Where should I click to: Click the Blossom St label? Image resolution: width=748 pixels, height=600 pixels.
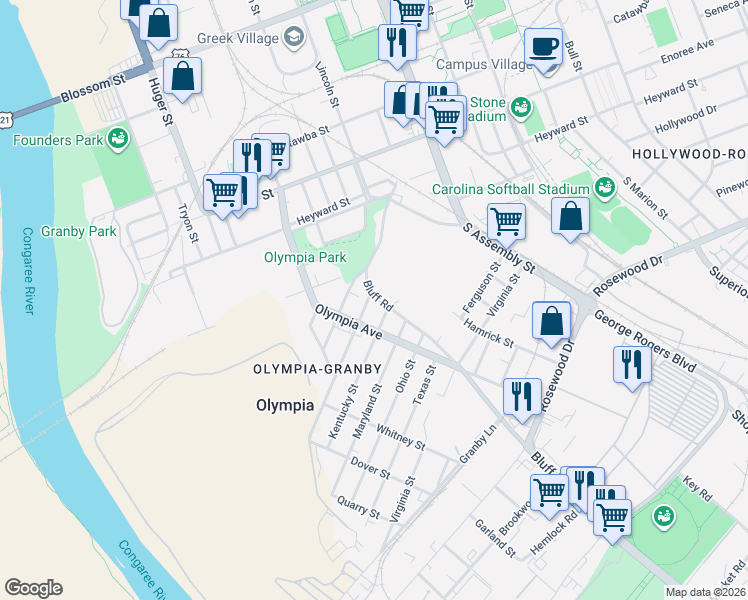[x=93, y=88]
